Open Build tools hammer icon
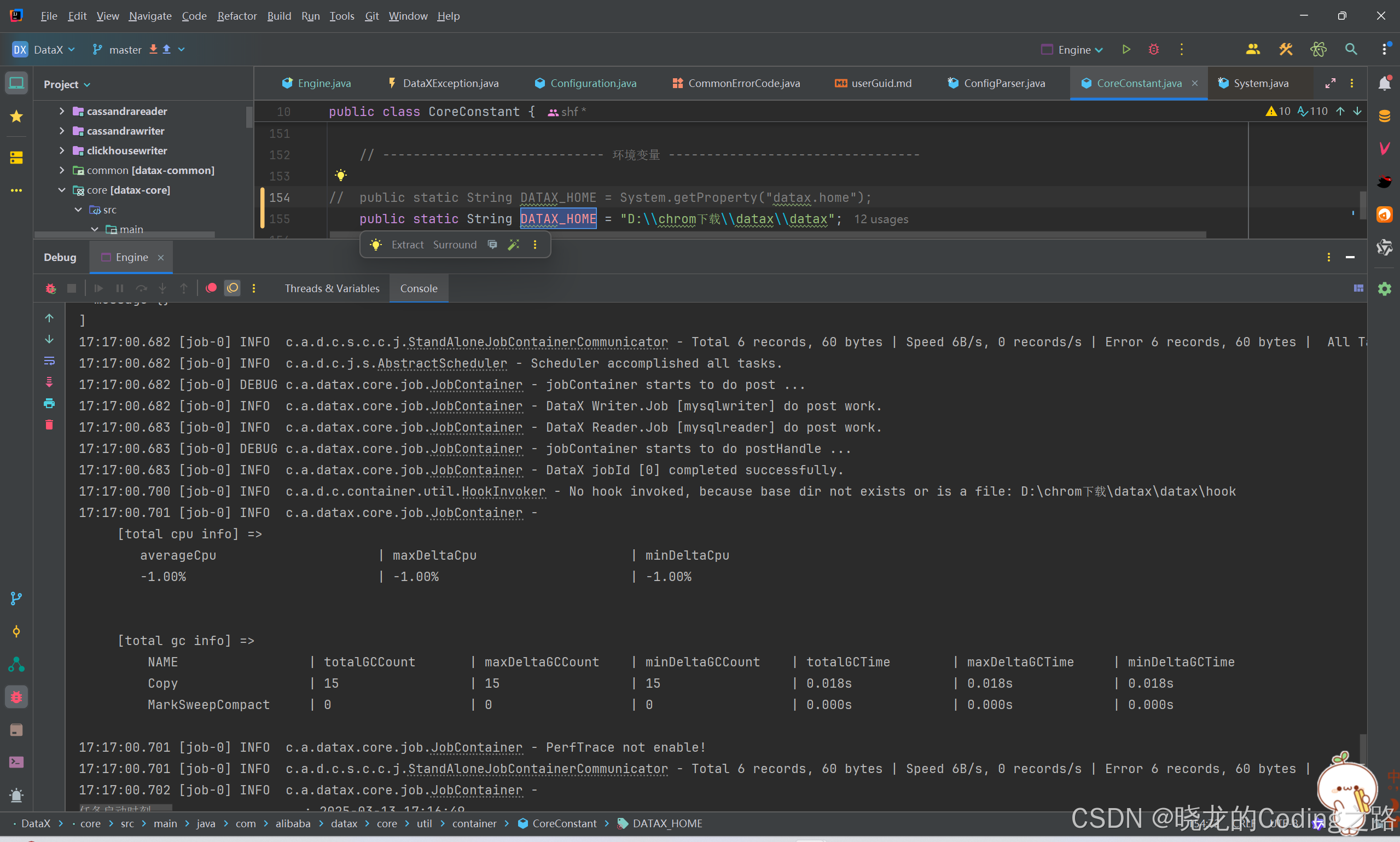The height and width of the screenshot is (842, 1400). 1286,49
